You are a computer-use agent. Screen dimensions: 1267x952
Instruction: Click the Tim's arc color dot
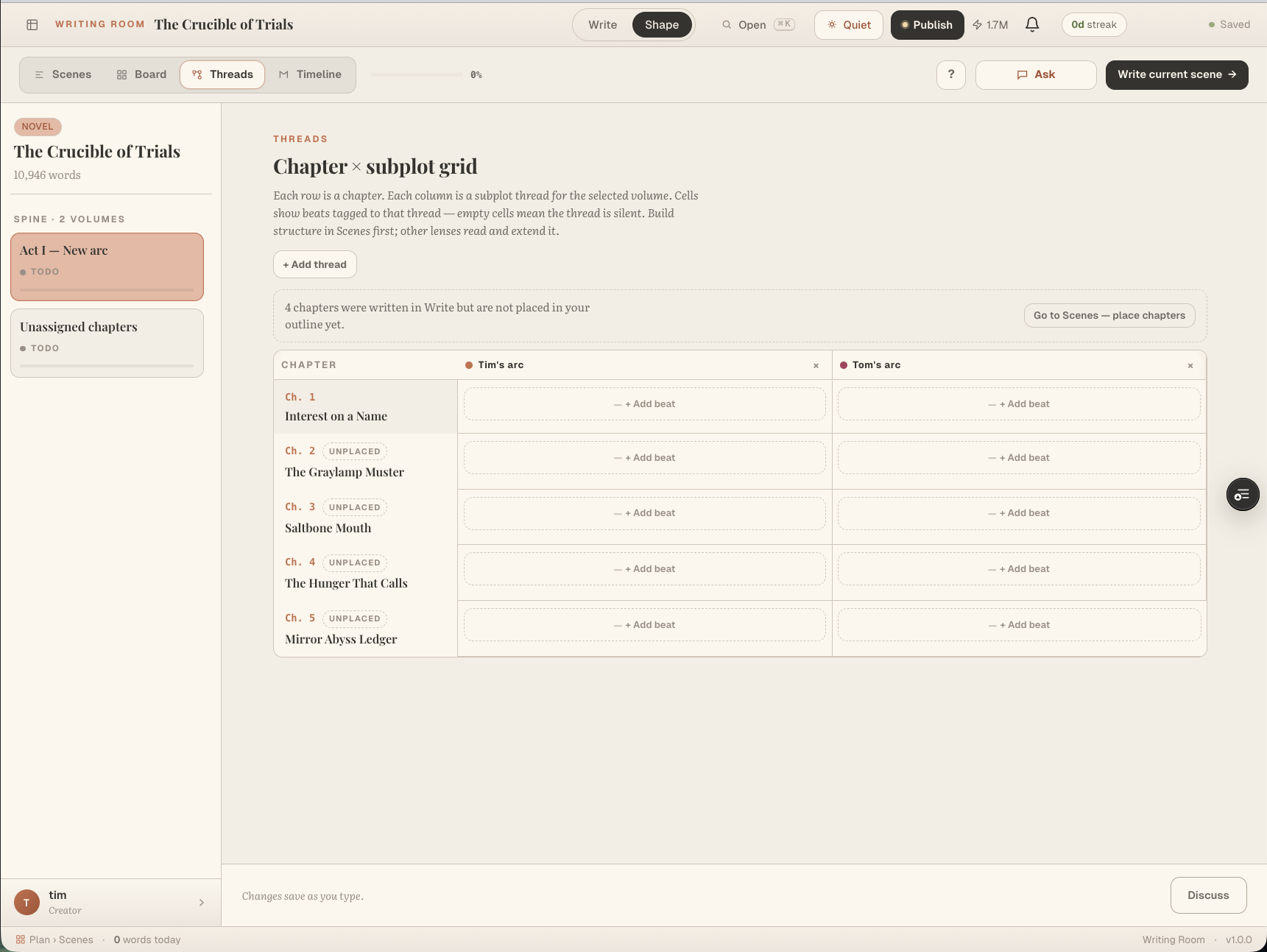[x=469, y=365]
